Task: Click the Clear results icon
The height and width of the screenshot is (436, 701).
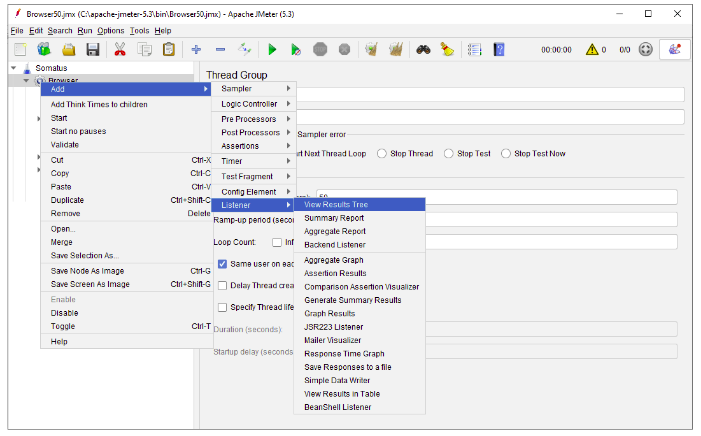Action: (x=371, y=49)
